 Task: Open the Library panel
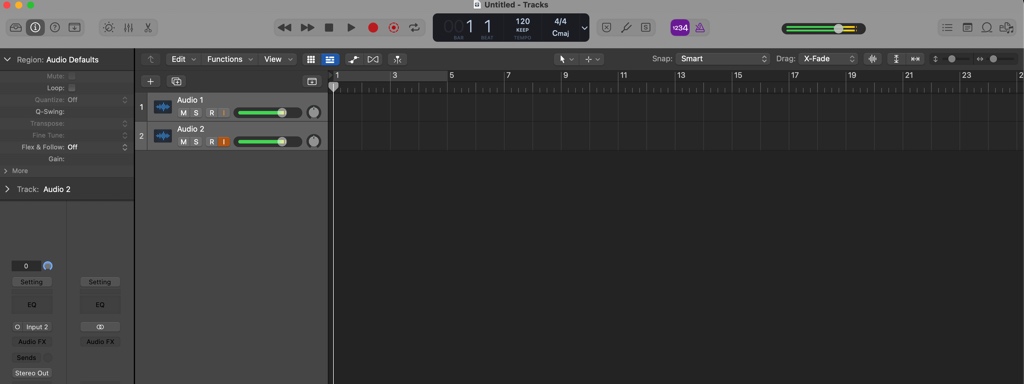click(16, 27)
